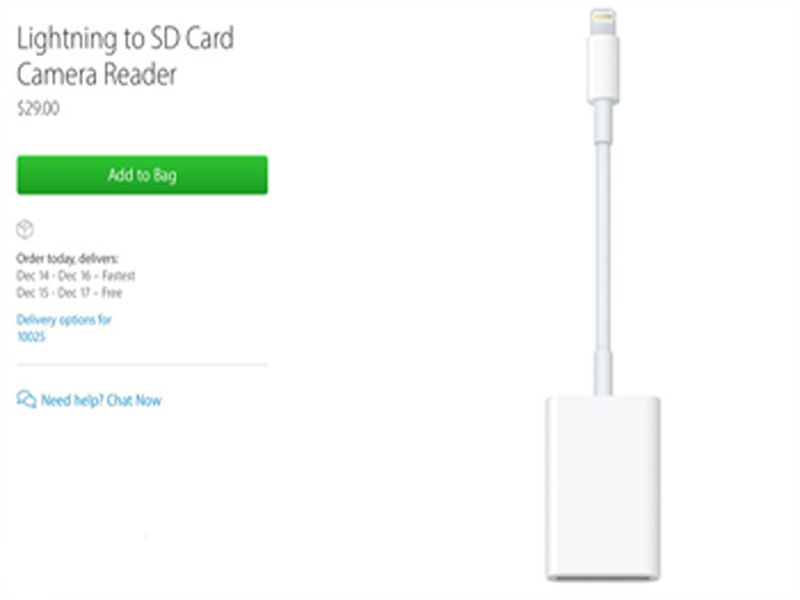
Task: Click the lower cable strain relief near reader
Action: pyautogui.click(x=603, y=372)
